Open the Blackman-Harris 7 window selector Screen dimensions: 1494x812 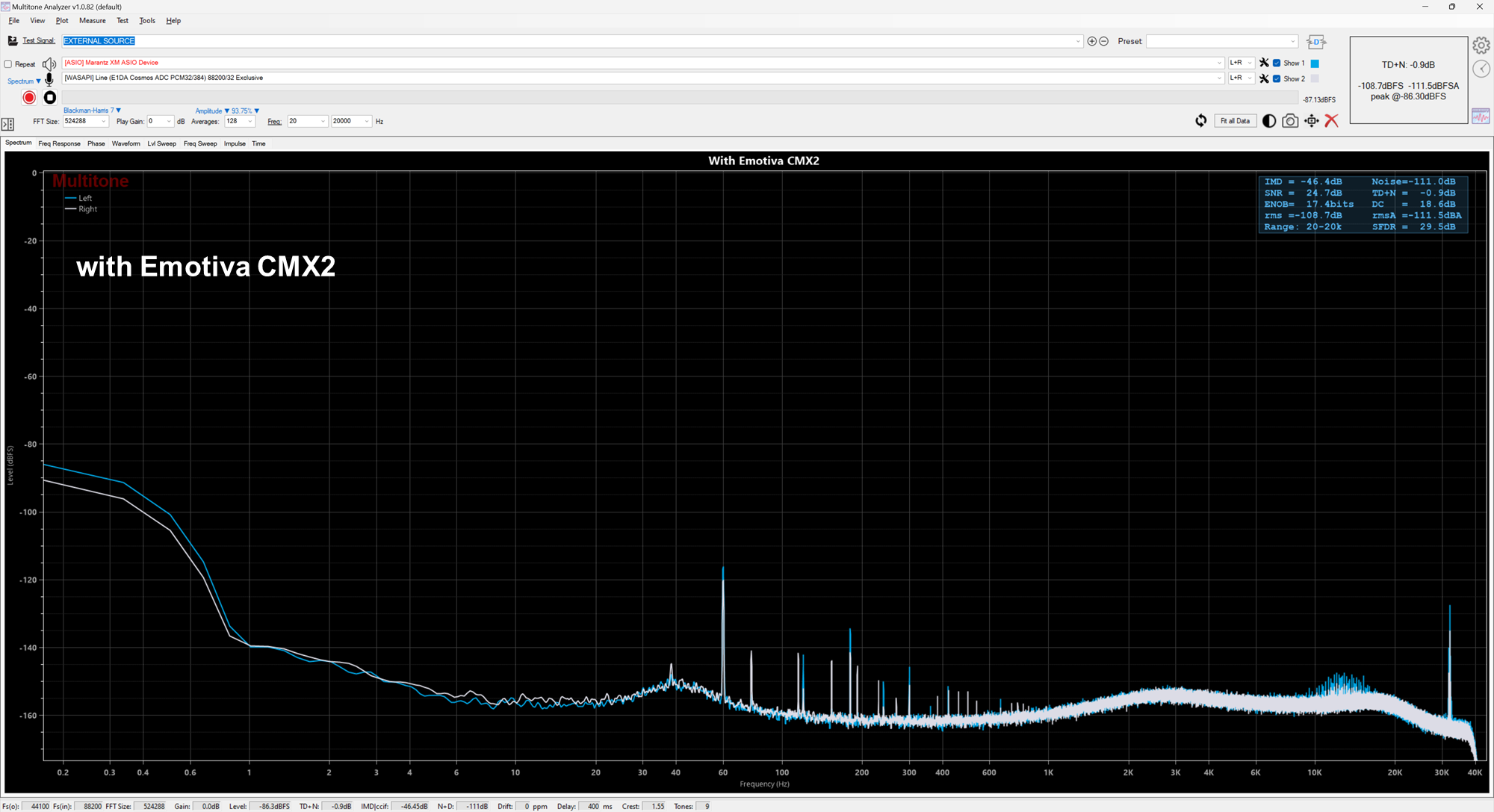[92, 111]
